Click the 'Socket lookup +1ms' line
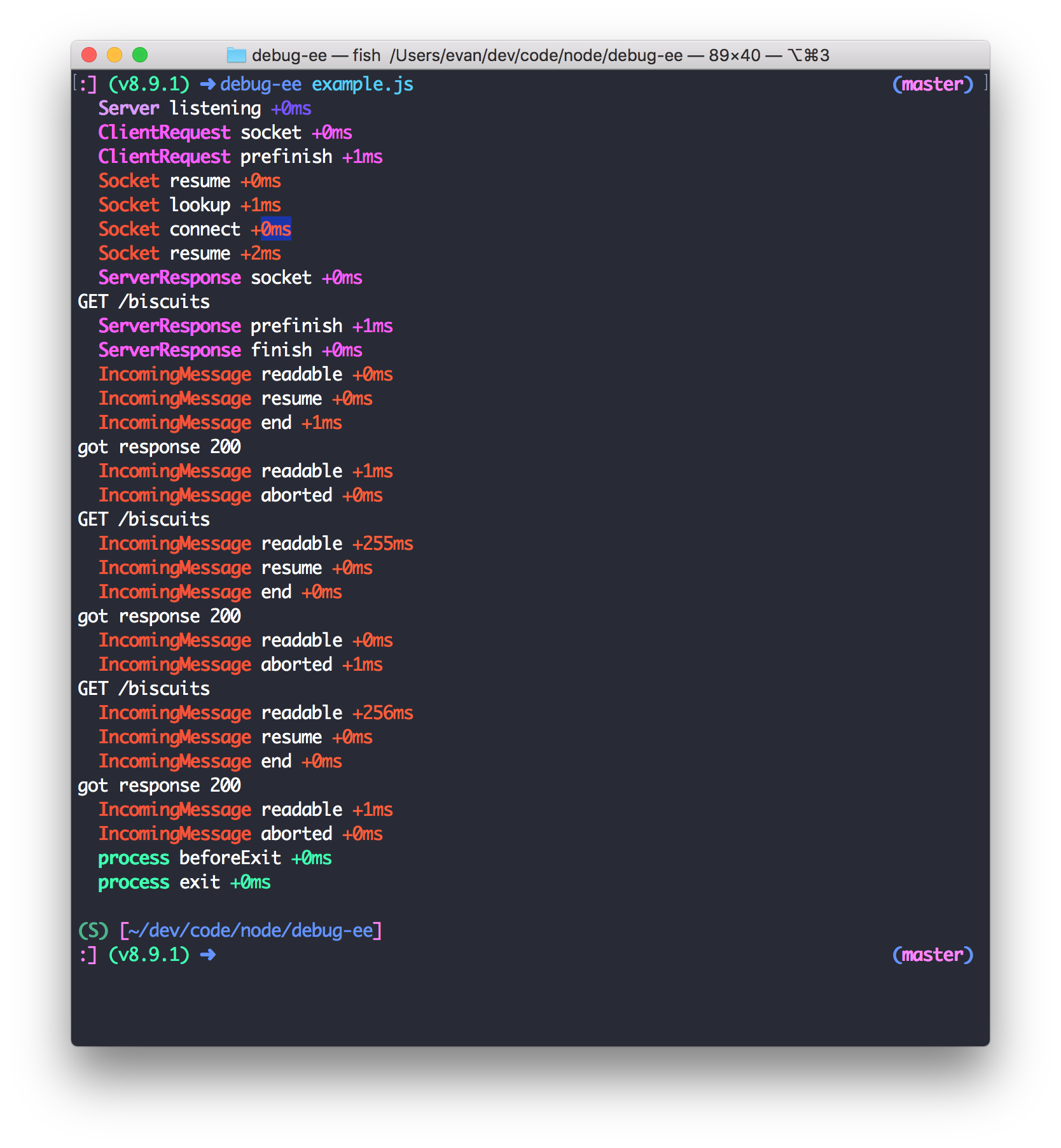Viewport: 1061px width, 1148px height. point(190,205)
